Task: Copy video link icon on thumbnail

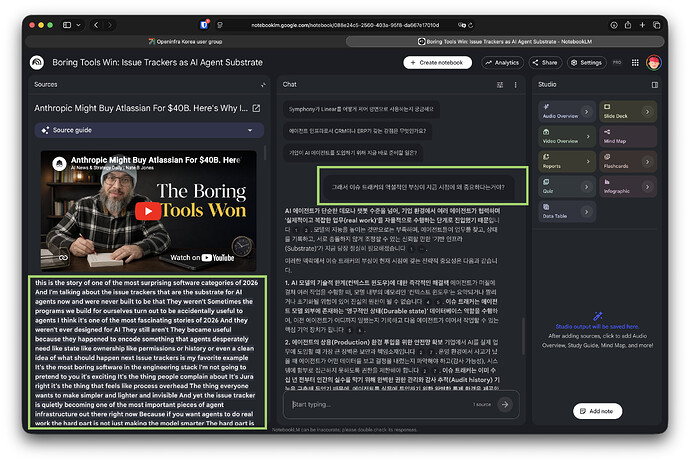Action: click(63, 257)
